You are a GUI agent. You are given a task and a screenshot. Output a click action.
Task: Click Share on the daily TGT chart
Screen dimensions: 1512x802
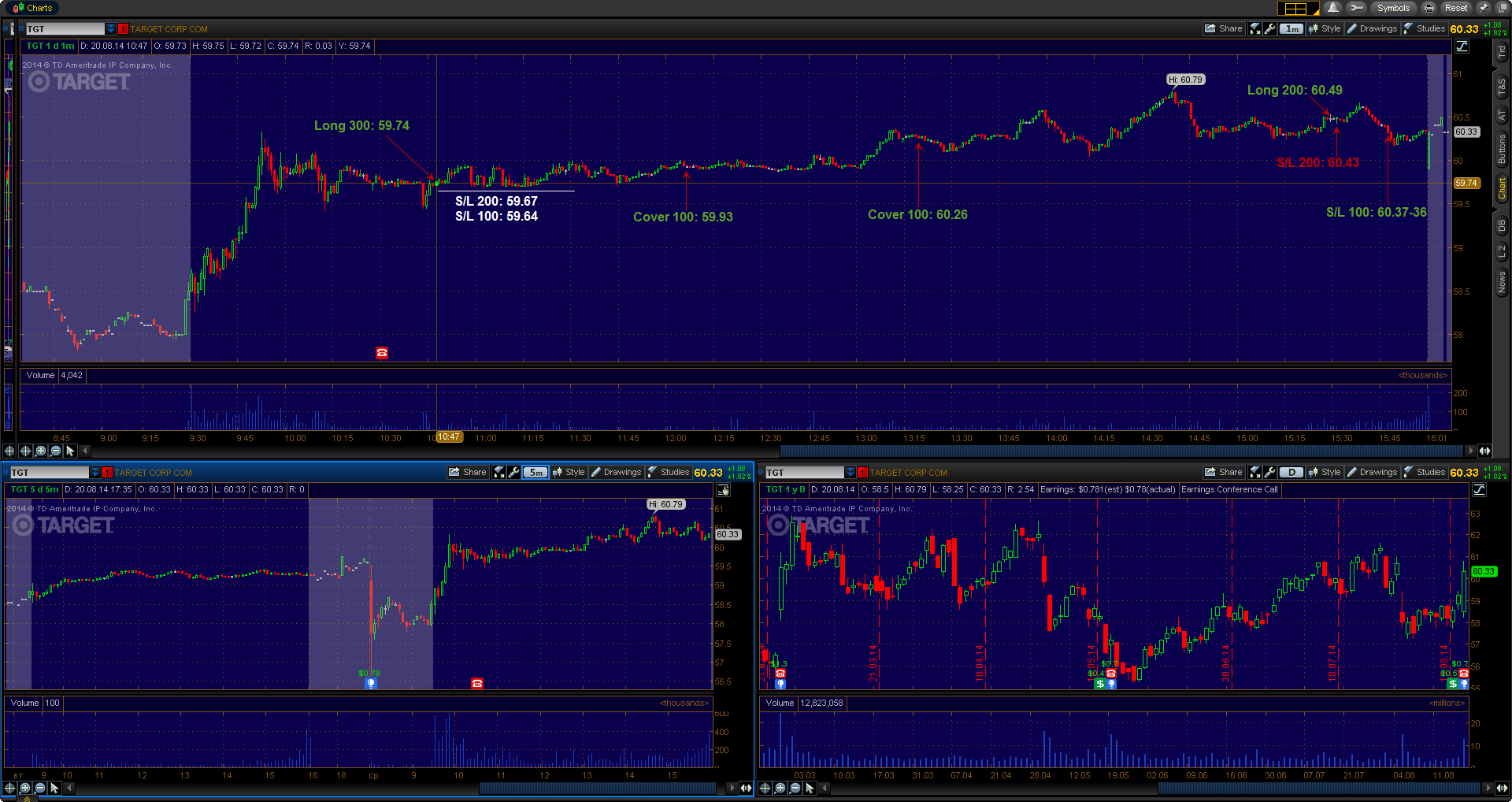click(x=1223, y=472)
